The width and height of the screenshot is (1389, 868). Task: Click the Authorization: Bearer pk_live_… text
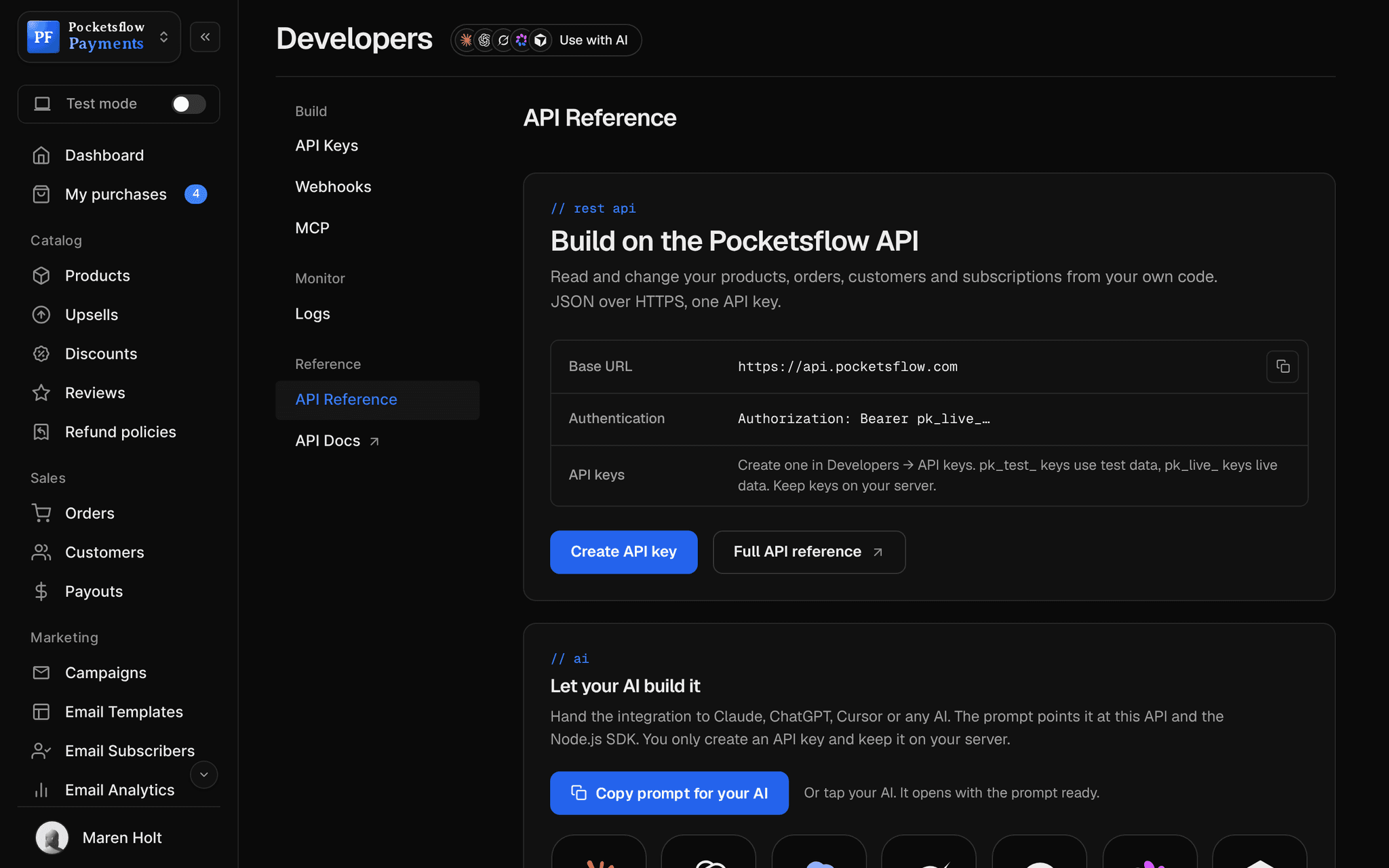pyautogui.click(x=863, y=419)
